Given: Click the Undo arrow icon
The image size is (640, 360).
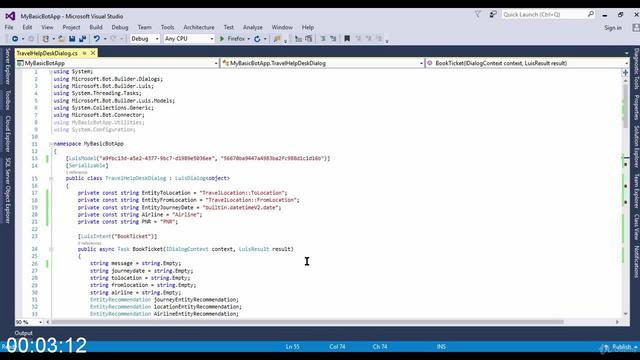Looking at the screenshot, I should (x=96, y=39).
